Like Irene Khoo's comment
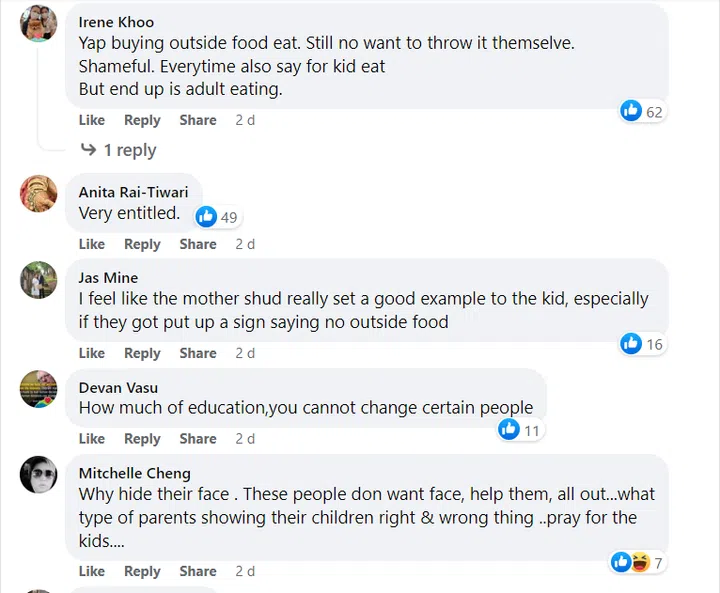This screenshot has width=720, height=593. (92, 120)
